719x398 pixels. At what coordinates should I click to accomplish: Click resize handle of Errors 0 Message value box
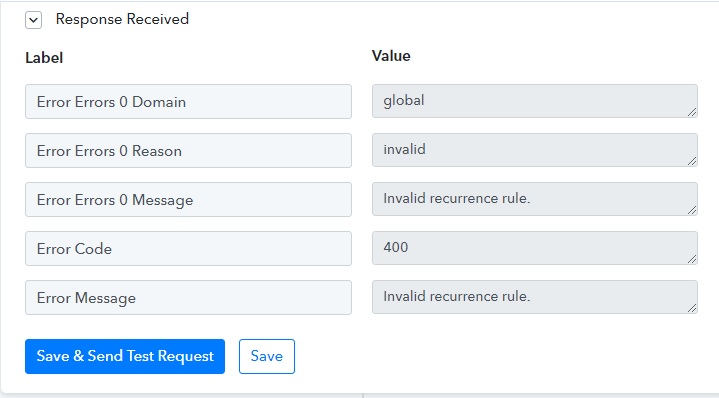692,210
